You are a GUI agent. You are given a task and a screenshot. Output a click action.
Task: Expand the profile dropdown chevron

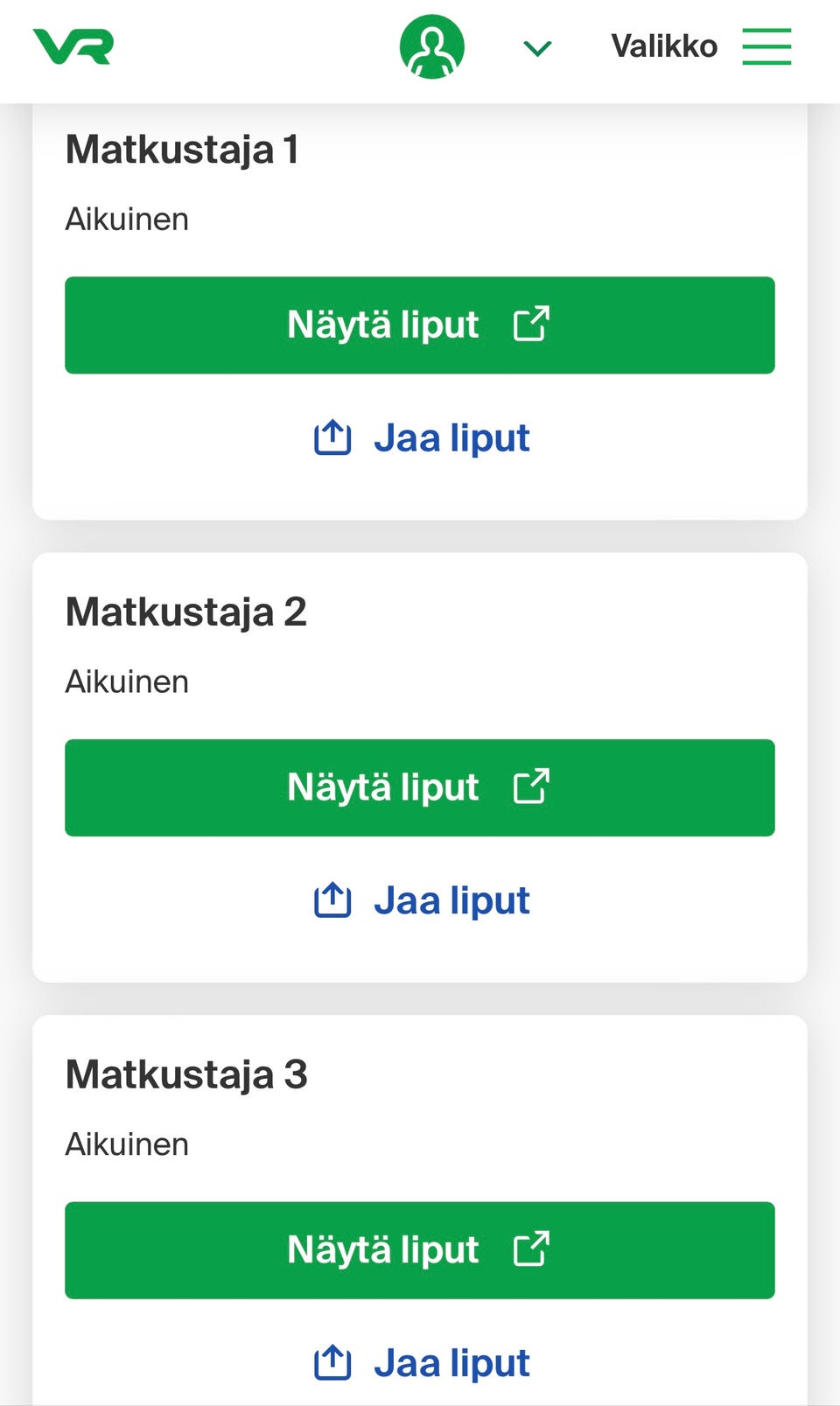537,48
